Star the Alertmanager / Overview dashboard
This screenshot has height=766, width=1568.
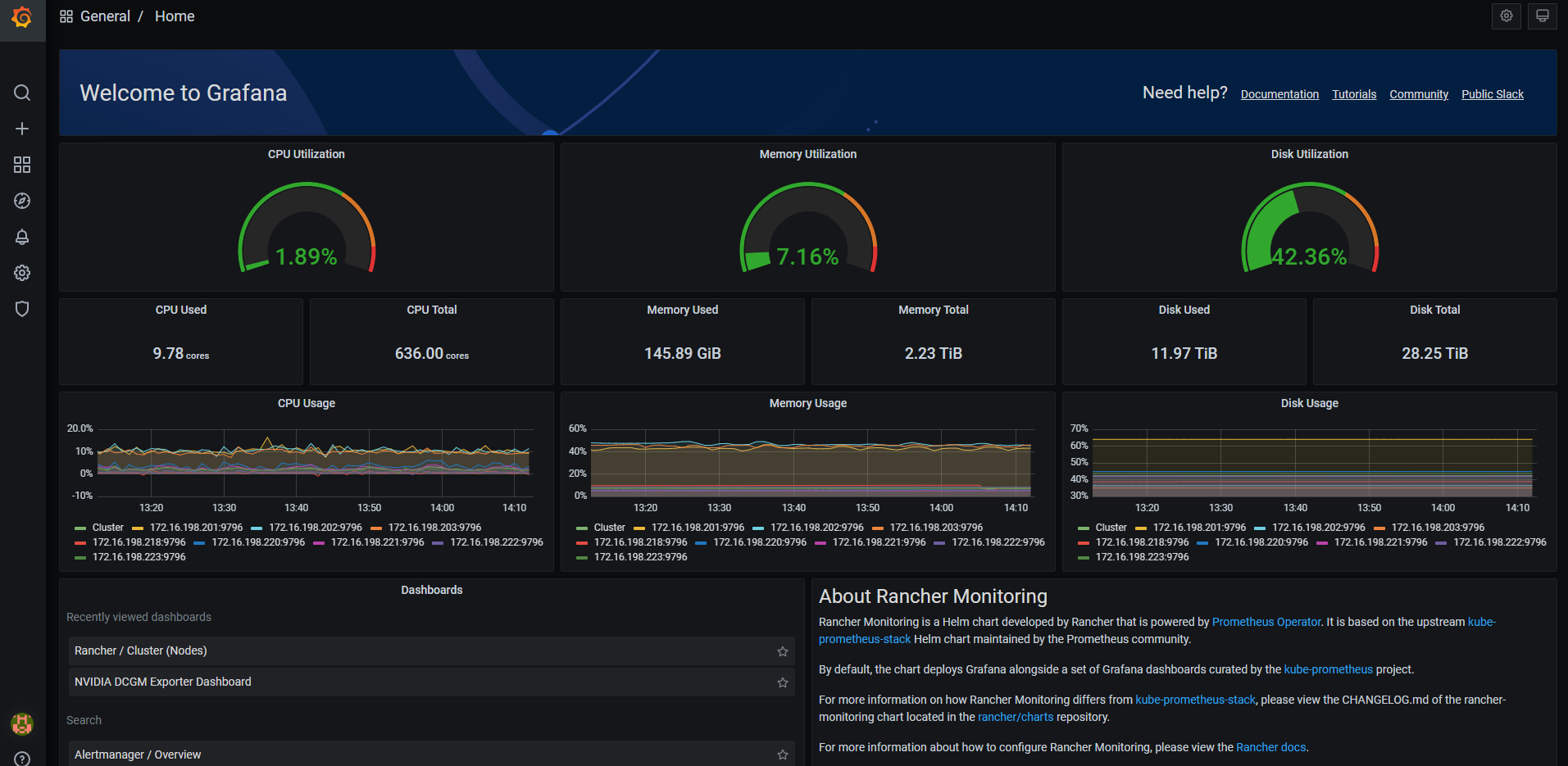click(783, 755)
